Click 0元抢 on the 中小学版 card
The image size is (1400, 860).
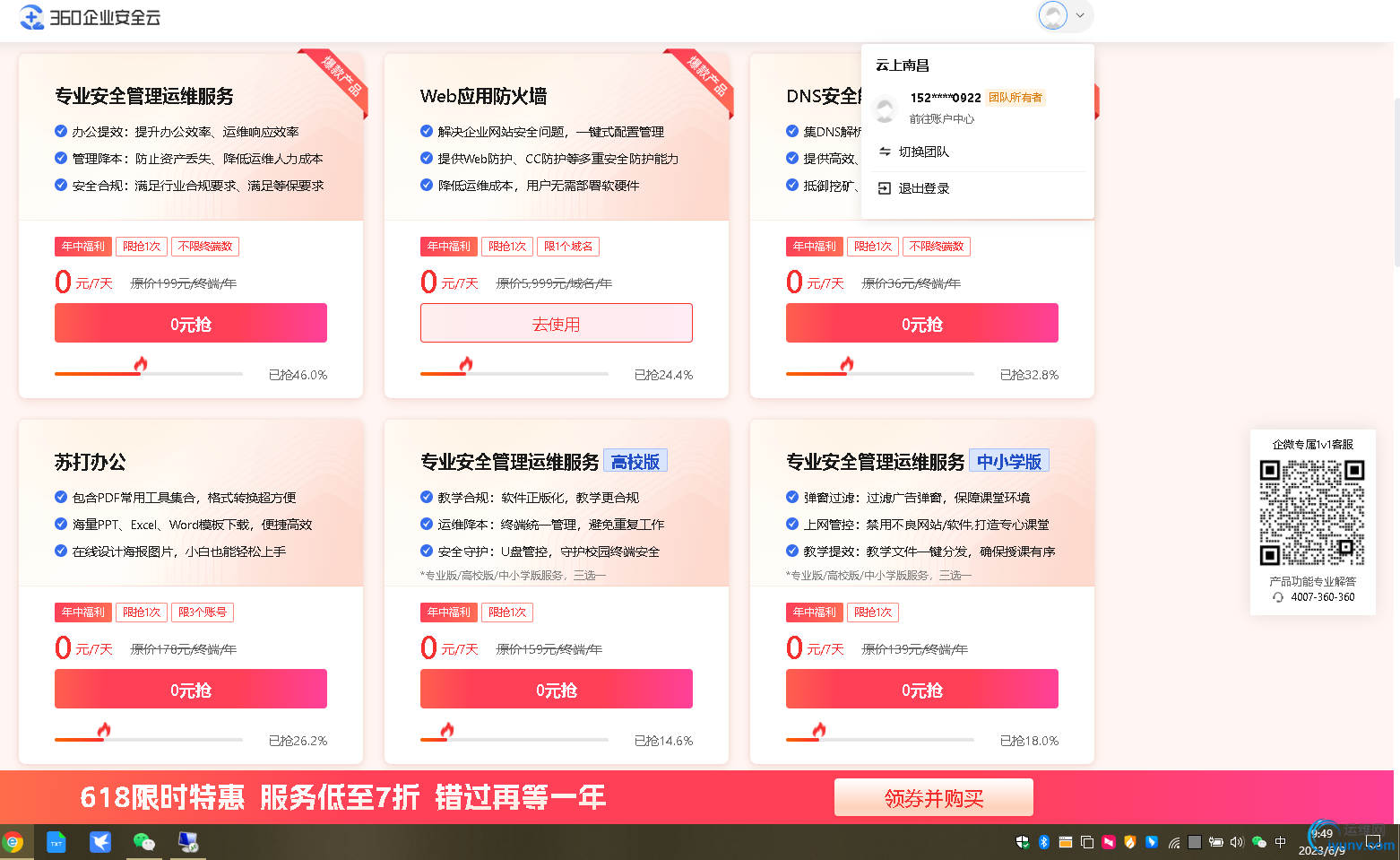coord(922,689)
